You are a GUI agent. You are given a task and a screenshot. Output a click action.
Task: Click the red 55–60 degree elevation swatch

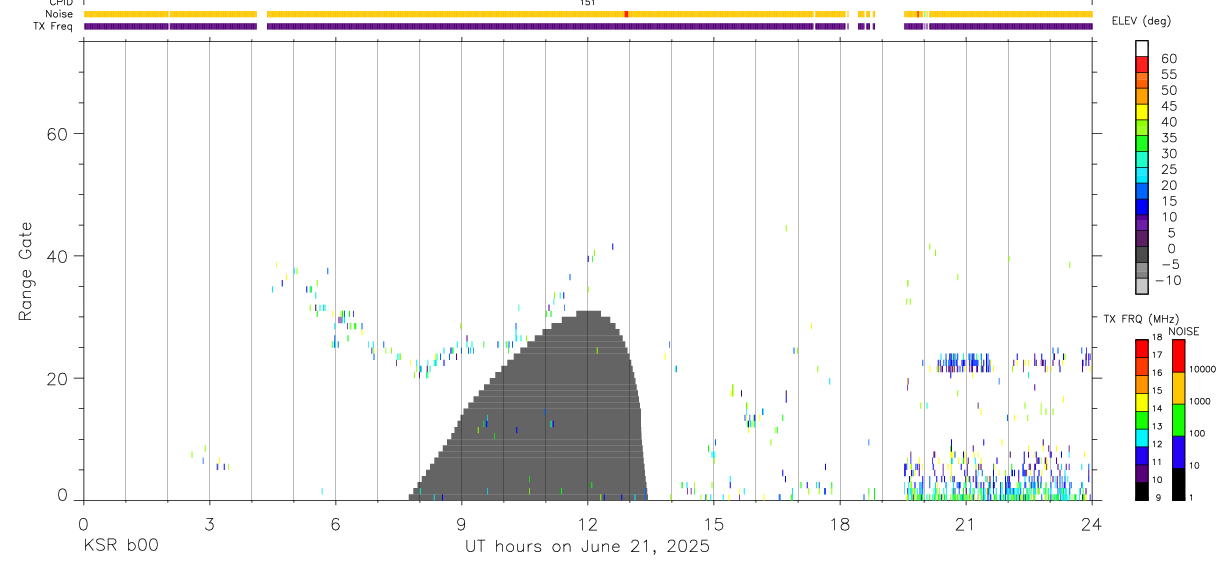pyautogui.click(x=1141, y=65)
